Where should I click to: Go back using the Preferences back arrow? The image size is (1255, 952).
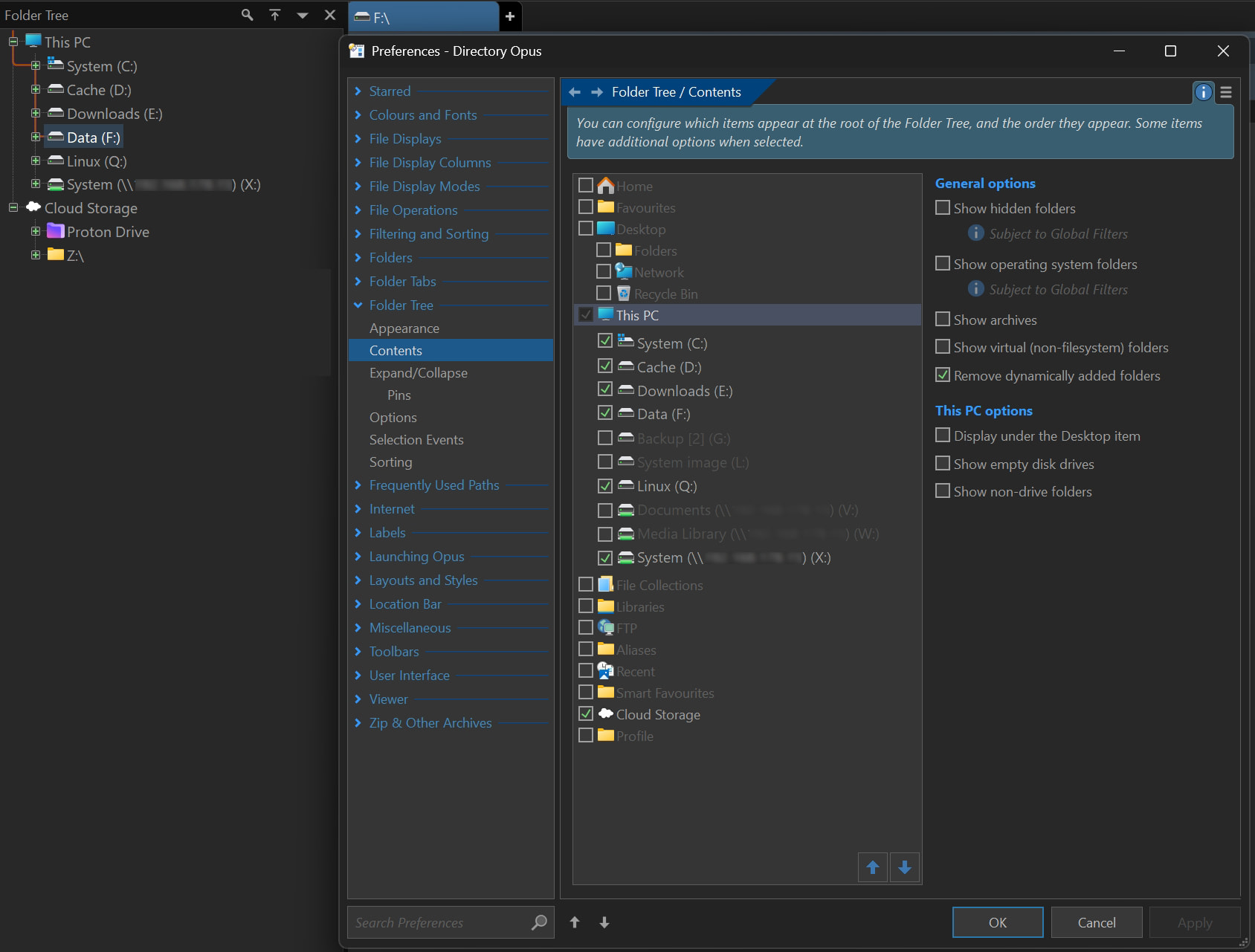pyautogui.click(x=575, y=92)
